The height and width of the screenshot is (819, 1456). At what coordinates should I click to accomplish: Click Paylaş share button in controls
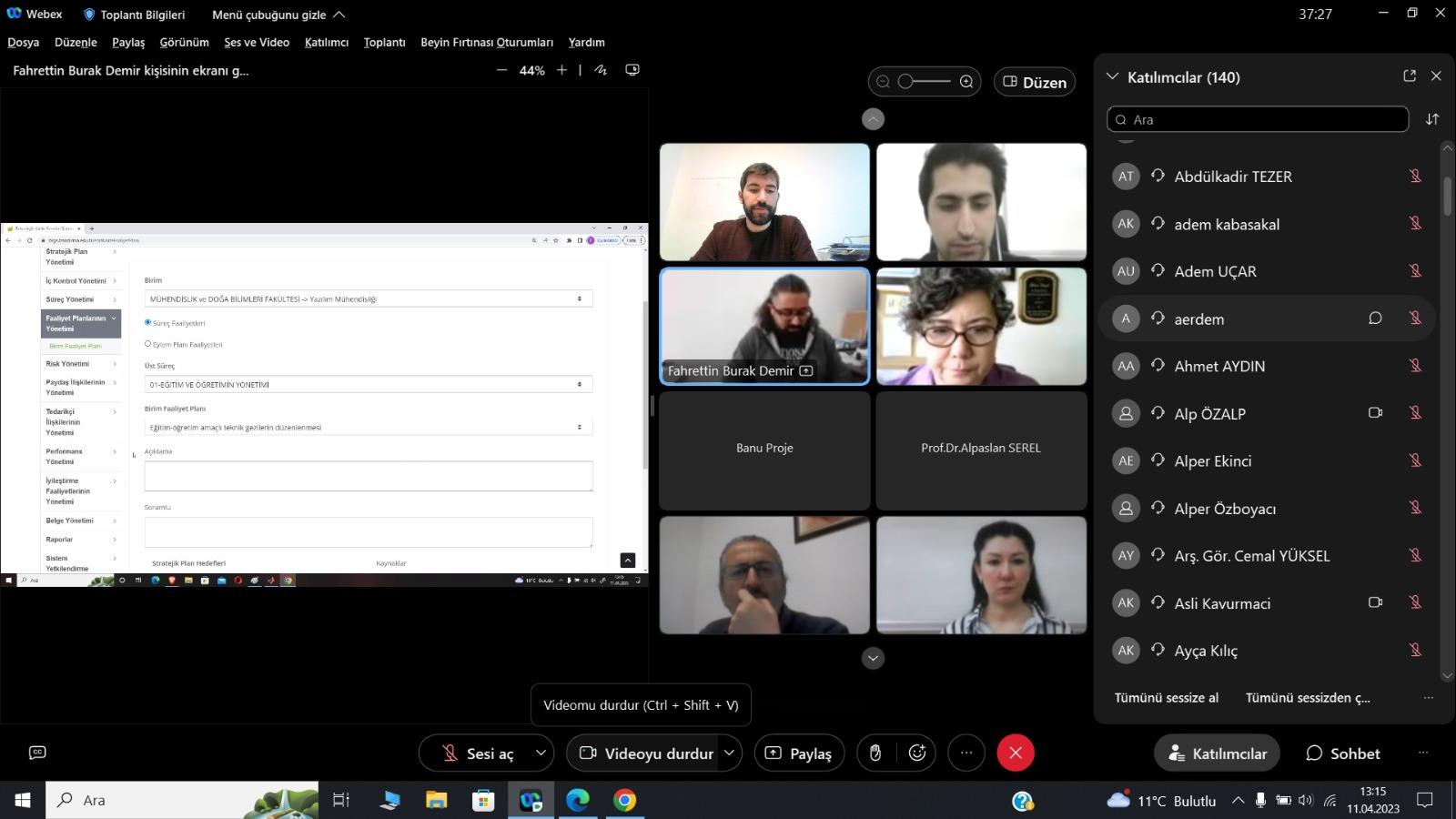[800, 753]
